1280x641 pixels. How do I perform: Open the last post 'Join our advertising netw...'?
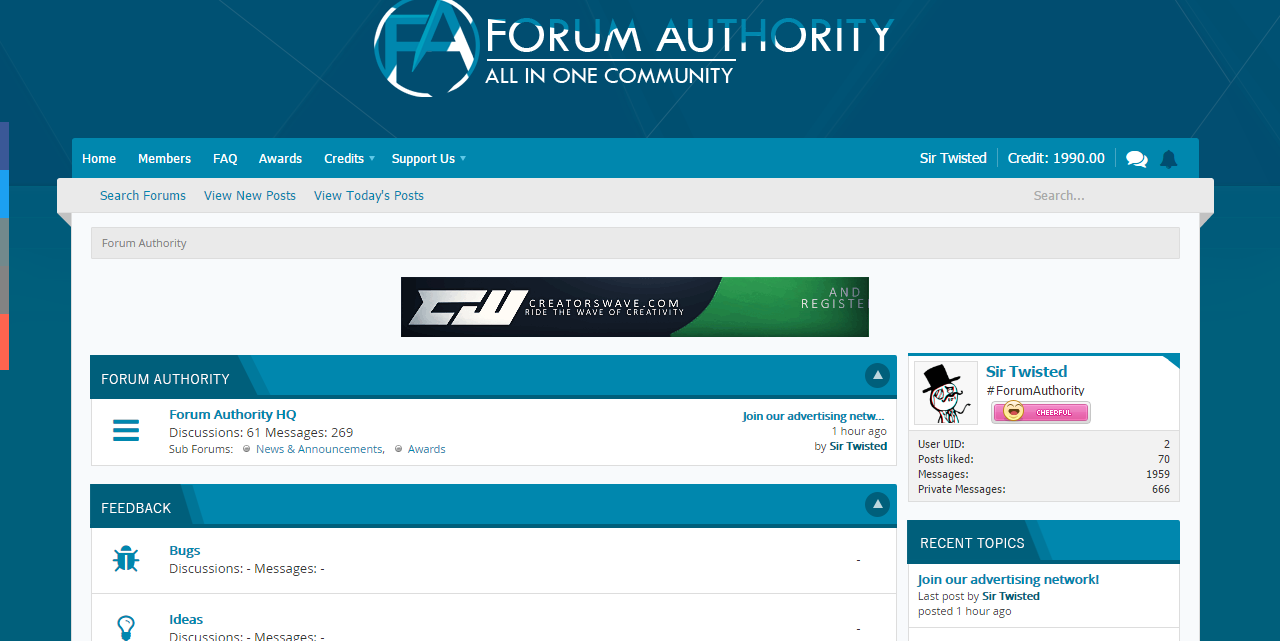point(814,416)
